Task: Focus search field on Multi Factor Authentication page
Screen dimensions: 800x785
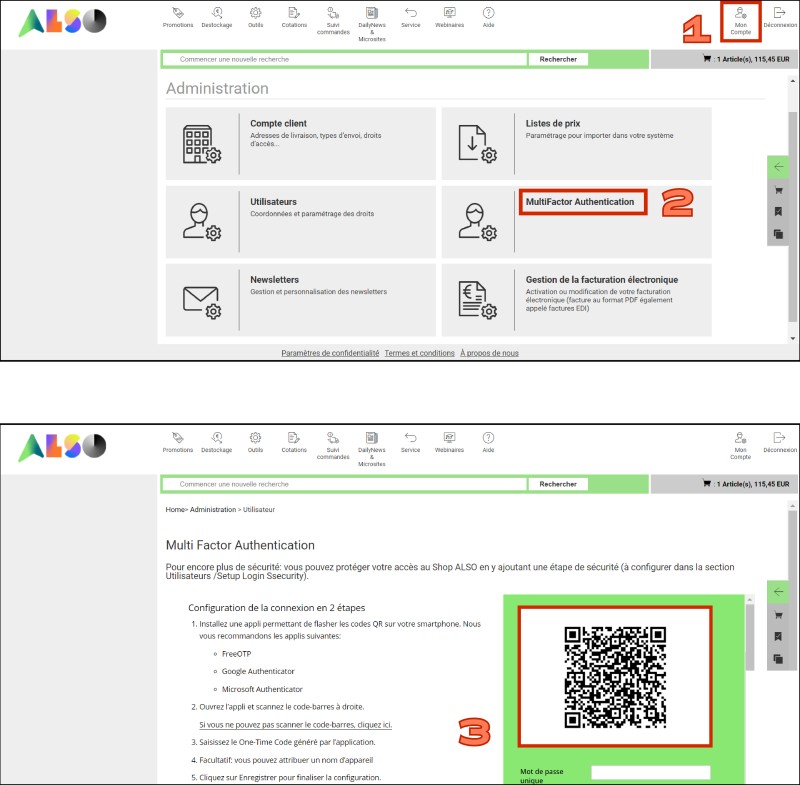Action: click(x=345, y=484)
